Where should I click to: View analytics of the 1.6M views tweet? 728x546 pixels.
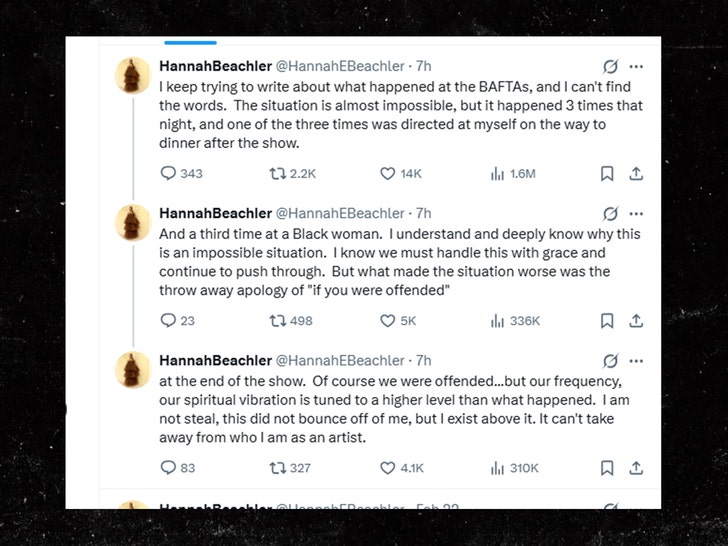coord(497,173)
